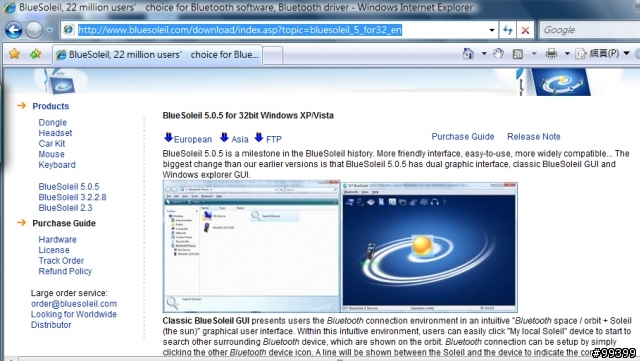Click the order@bluesoleil.com email link
Image resolution: width=640 pixels, height=361 pixels.
(x=74, y=304)
